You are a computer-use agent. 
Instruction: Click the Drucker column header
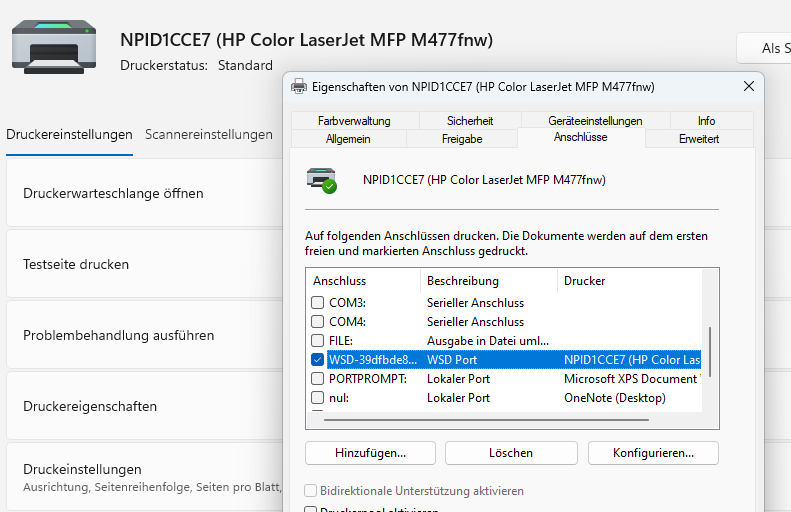pyautogui.click(x=630, y=281)
